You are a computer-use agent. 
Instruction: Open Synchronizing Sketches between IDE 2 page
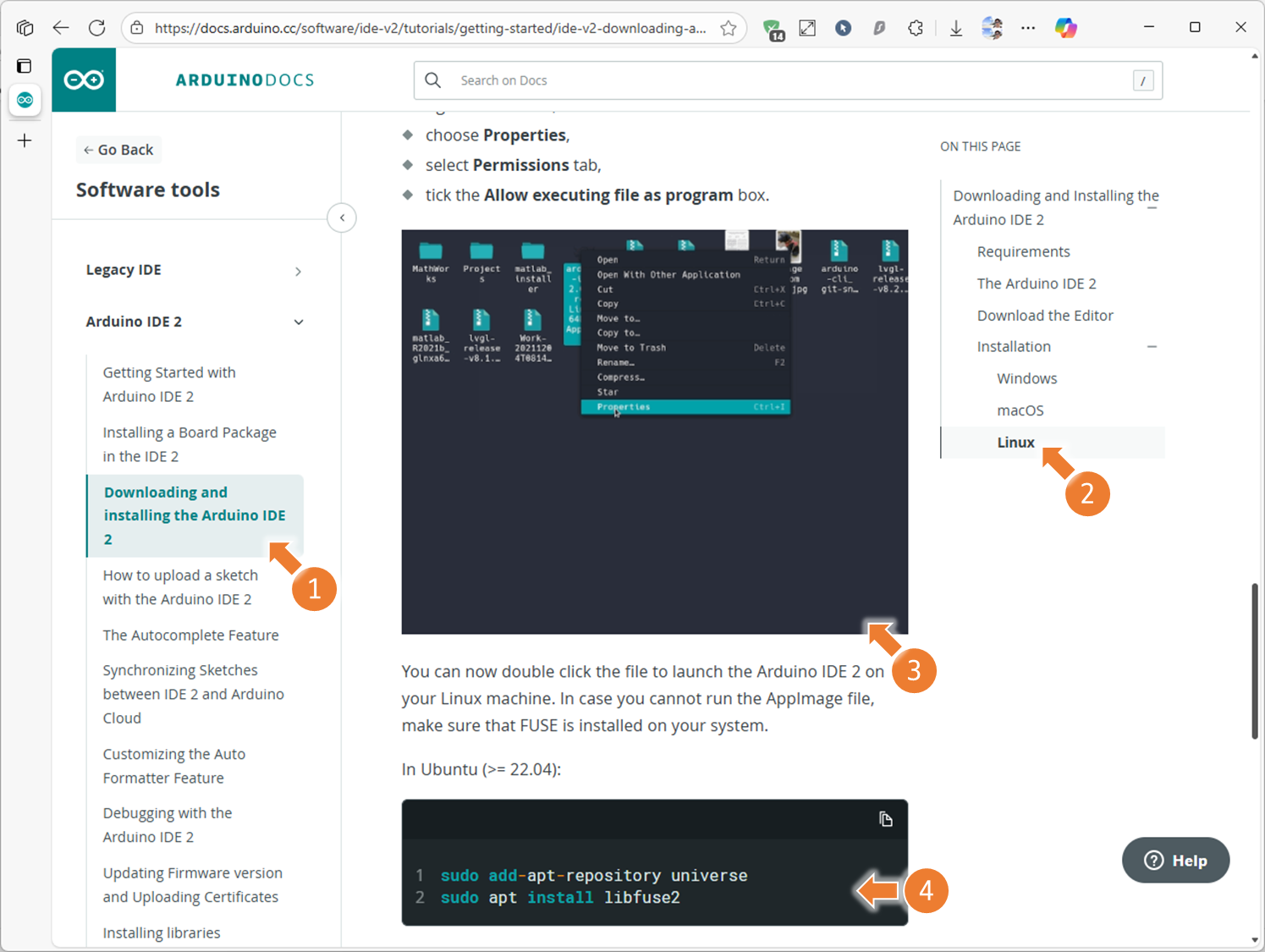(x=194, y=694)
